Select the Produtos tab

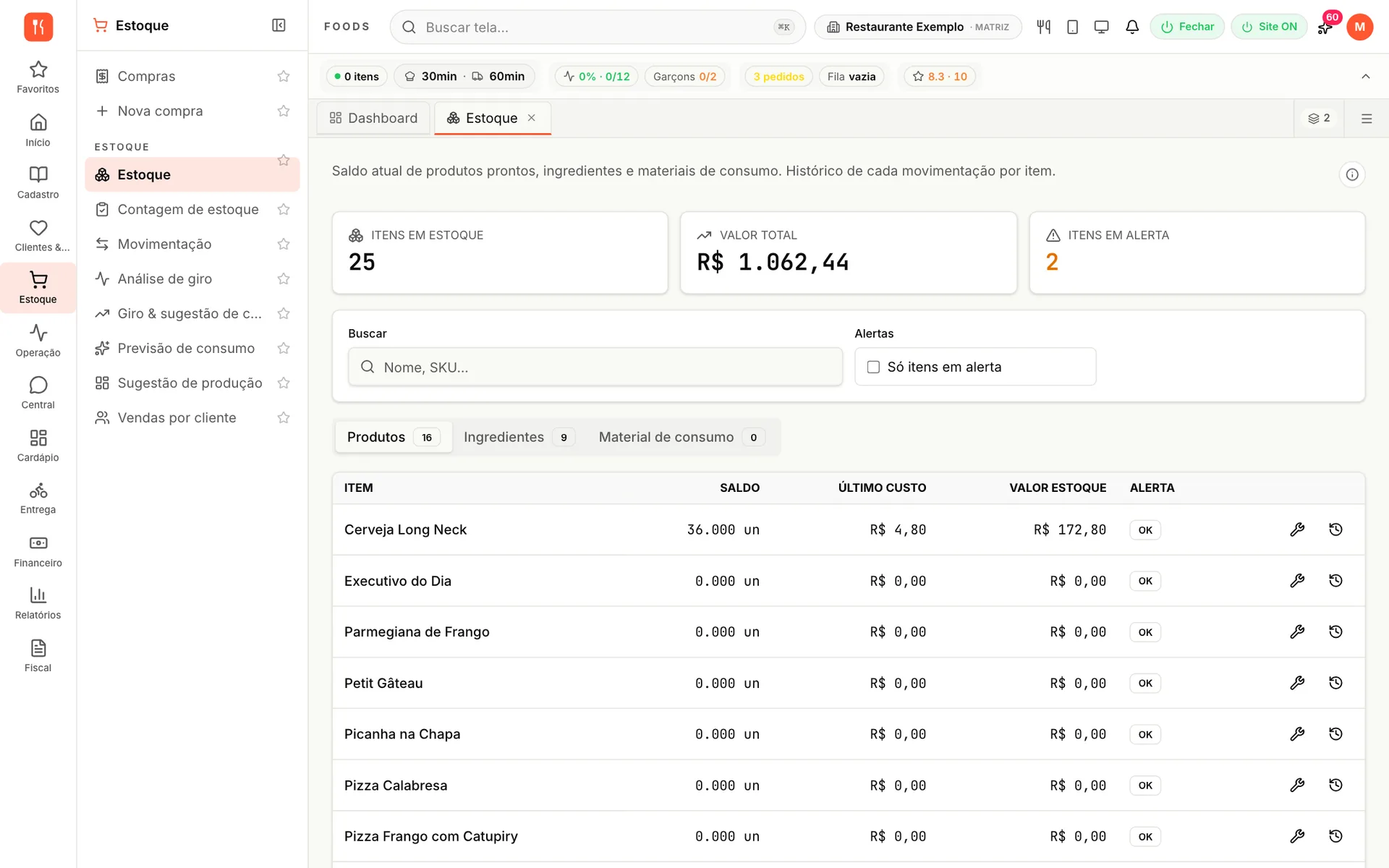[394, 437]
